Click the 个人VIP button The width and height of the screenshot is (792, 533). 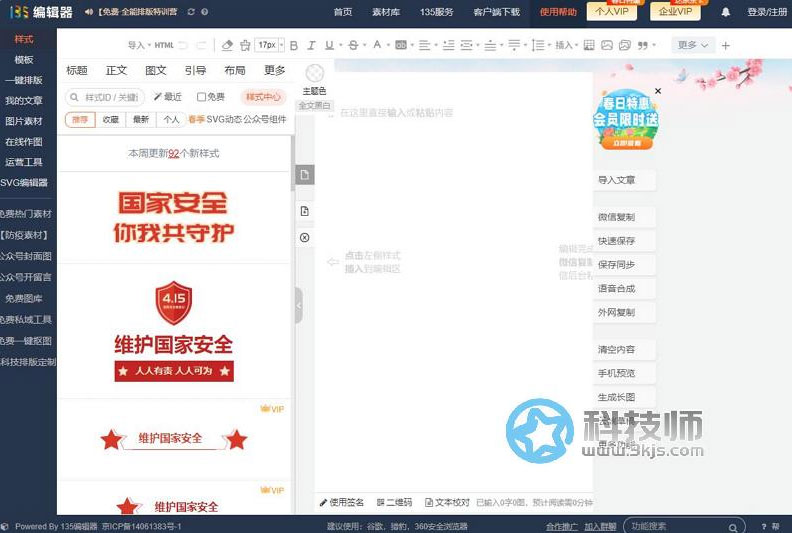[x=612, y=12]
